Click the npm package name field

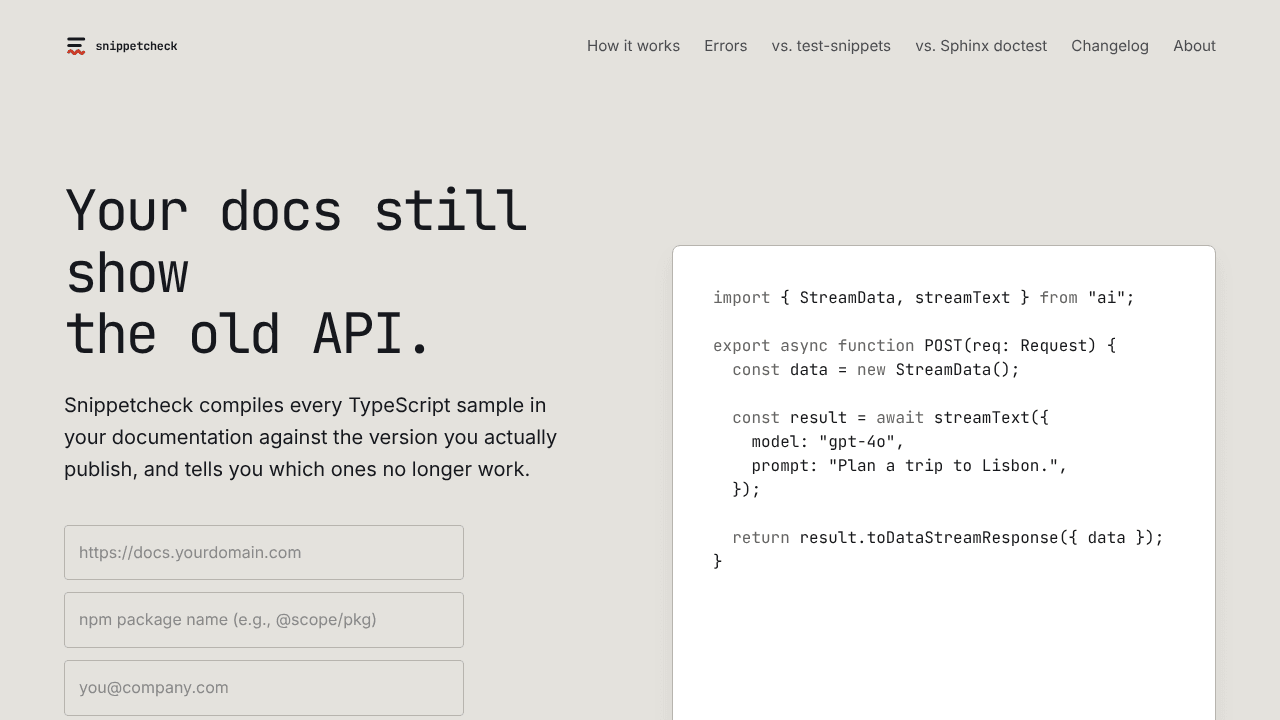[264, 620]
